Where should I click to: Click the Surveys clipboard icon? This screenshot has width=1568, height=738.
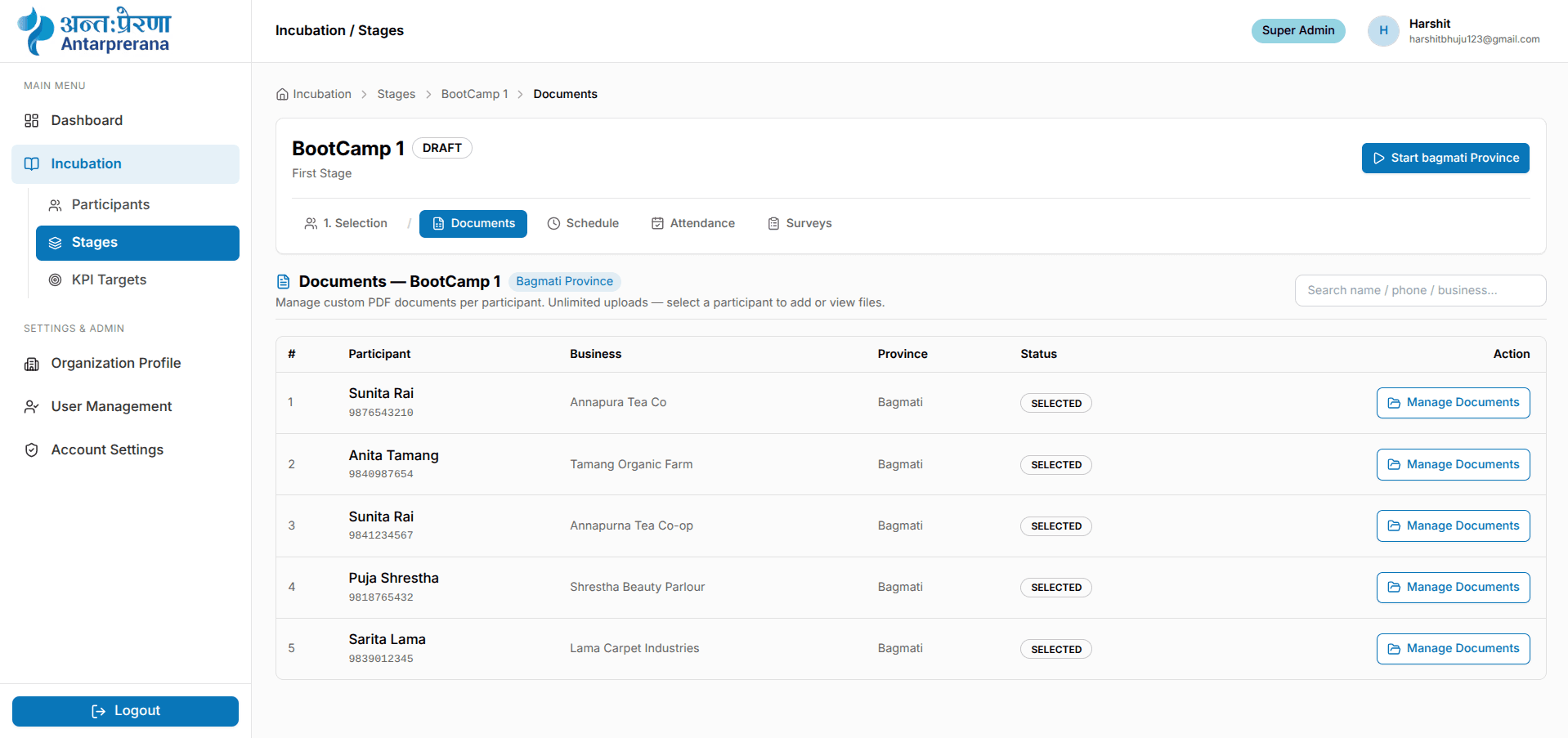773,224
